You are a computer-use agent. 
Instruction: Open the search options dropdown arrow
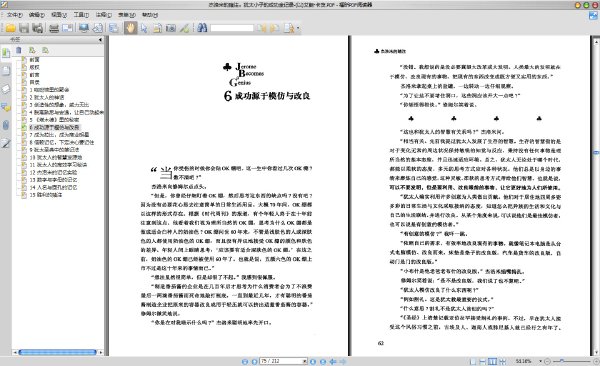(x=298, y=28)
